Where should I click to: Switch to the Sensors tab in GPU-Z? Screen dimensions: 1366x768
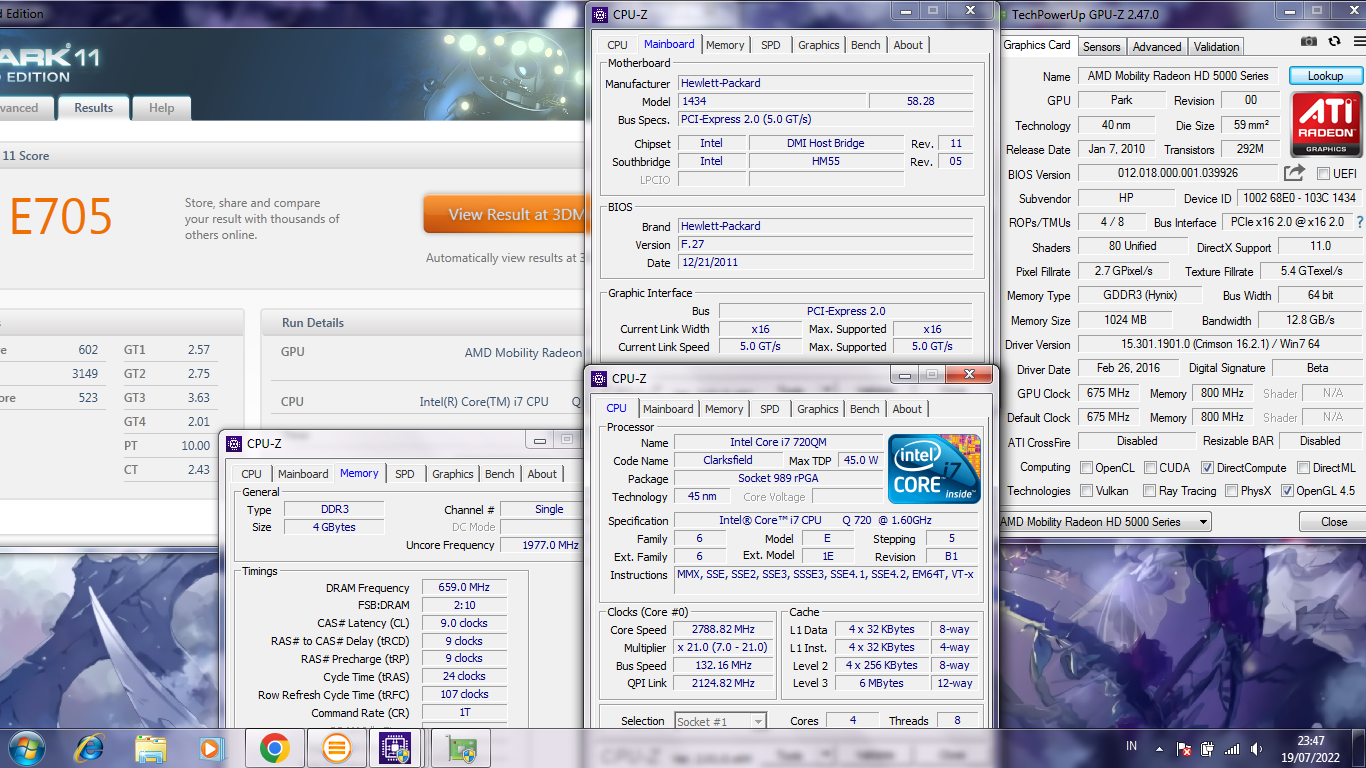point(1102,46)
